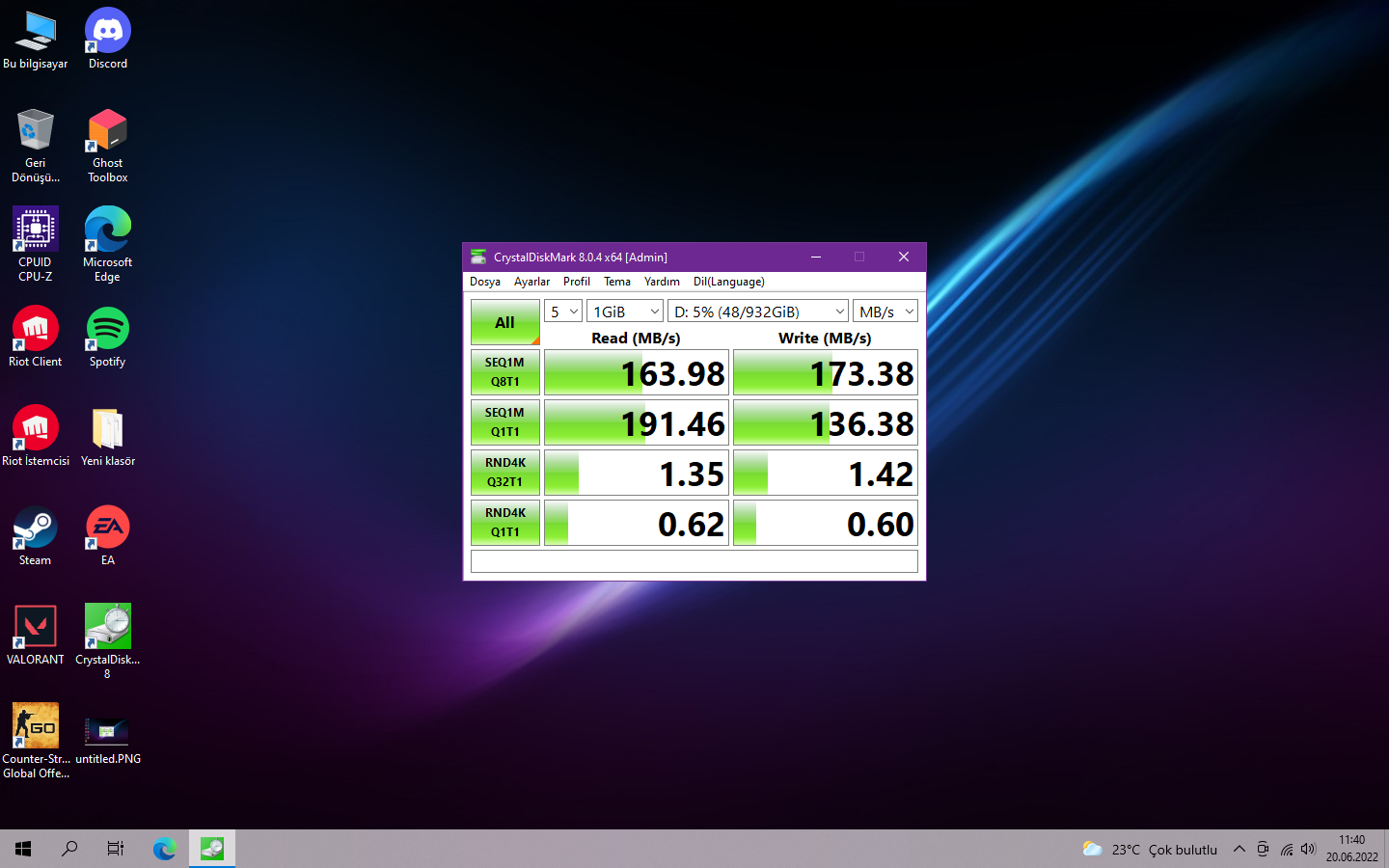The height and width of the screenshot is (868, 1389).
Task: Select the CrystalDiskMark 8 desktop shortcut
Action: (x=108, y=641)
